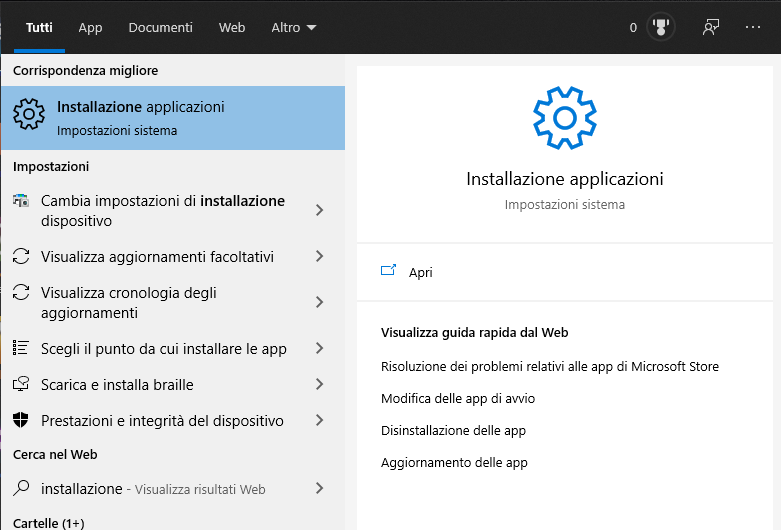The width and height of the screenshot is (781, 530).
Task: Click the magnifier icon beside installazione web search
Action: click(x=21, y=488)
